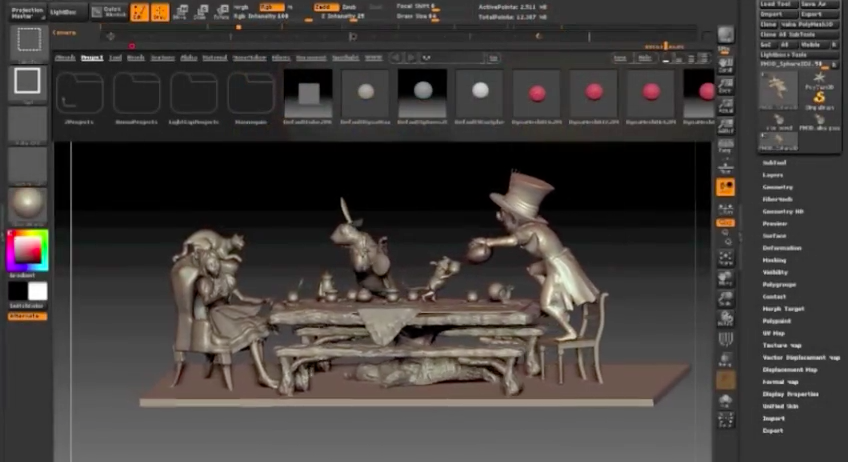Expand the Geometry subpalette
Viewport: 848px width, 462px height.
point(777,187)
